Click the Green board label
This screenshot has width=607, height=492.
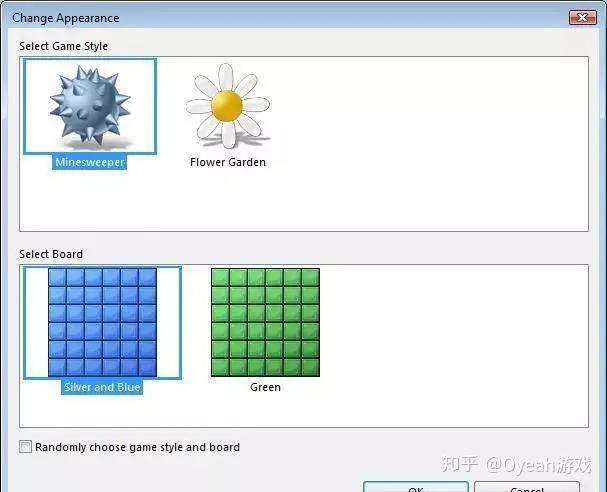pyautogui.click(x=266, y=387)
